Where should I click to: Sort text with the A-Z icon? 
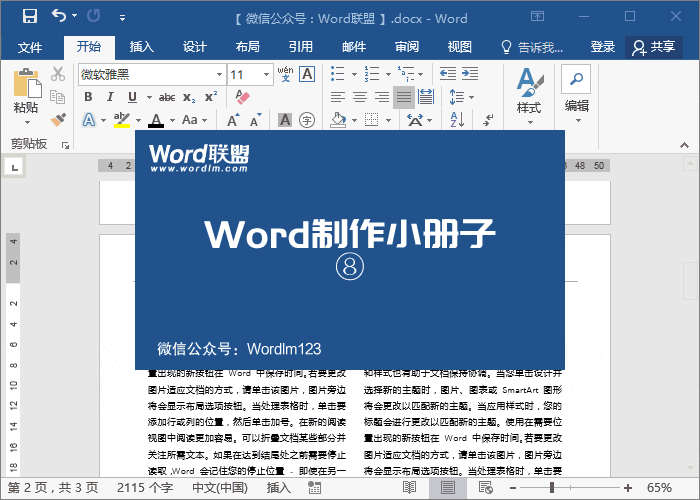457,120
